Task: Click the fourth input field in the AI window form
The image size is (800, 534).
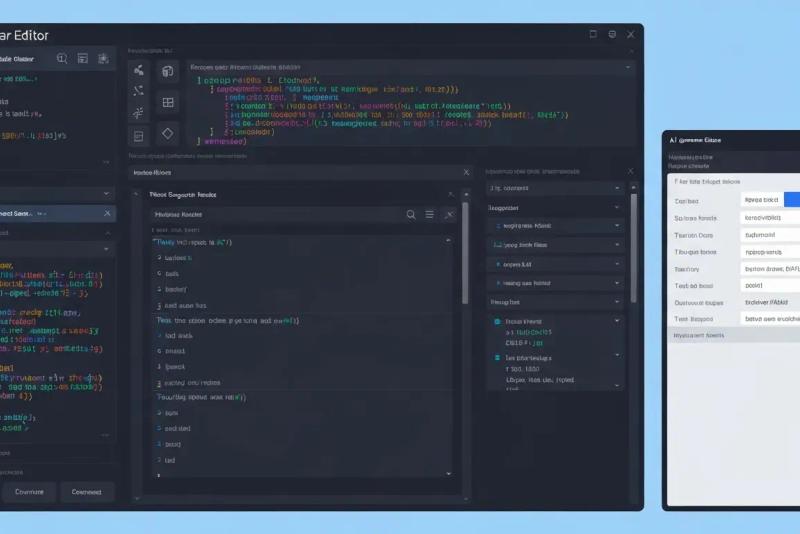Action: (770, 252)
